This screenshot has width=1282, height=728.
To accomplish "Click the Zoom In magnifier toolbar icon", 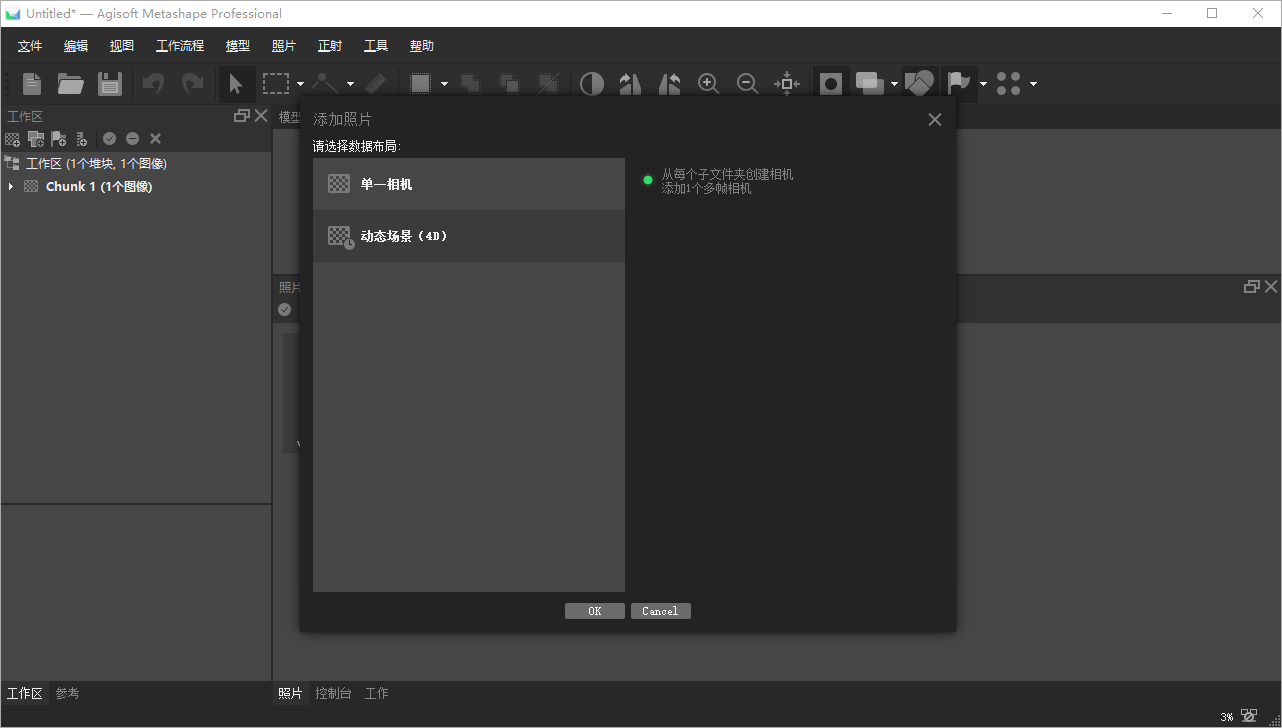I will [x=708, y=83].
